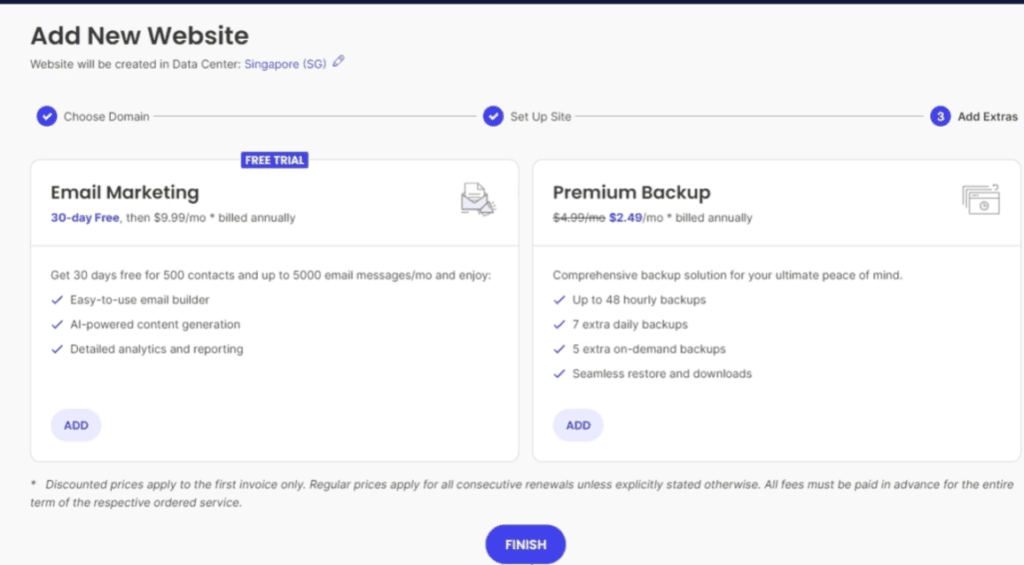Click checkmark beside Up to 48 hourly backups
The height and width of the screenshot is (565, 1024).
coord(558,300)
